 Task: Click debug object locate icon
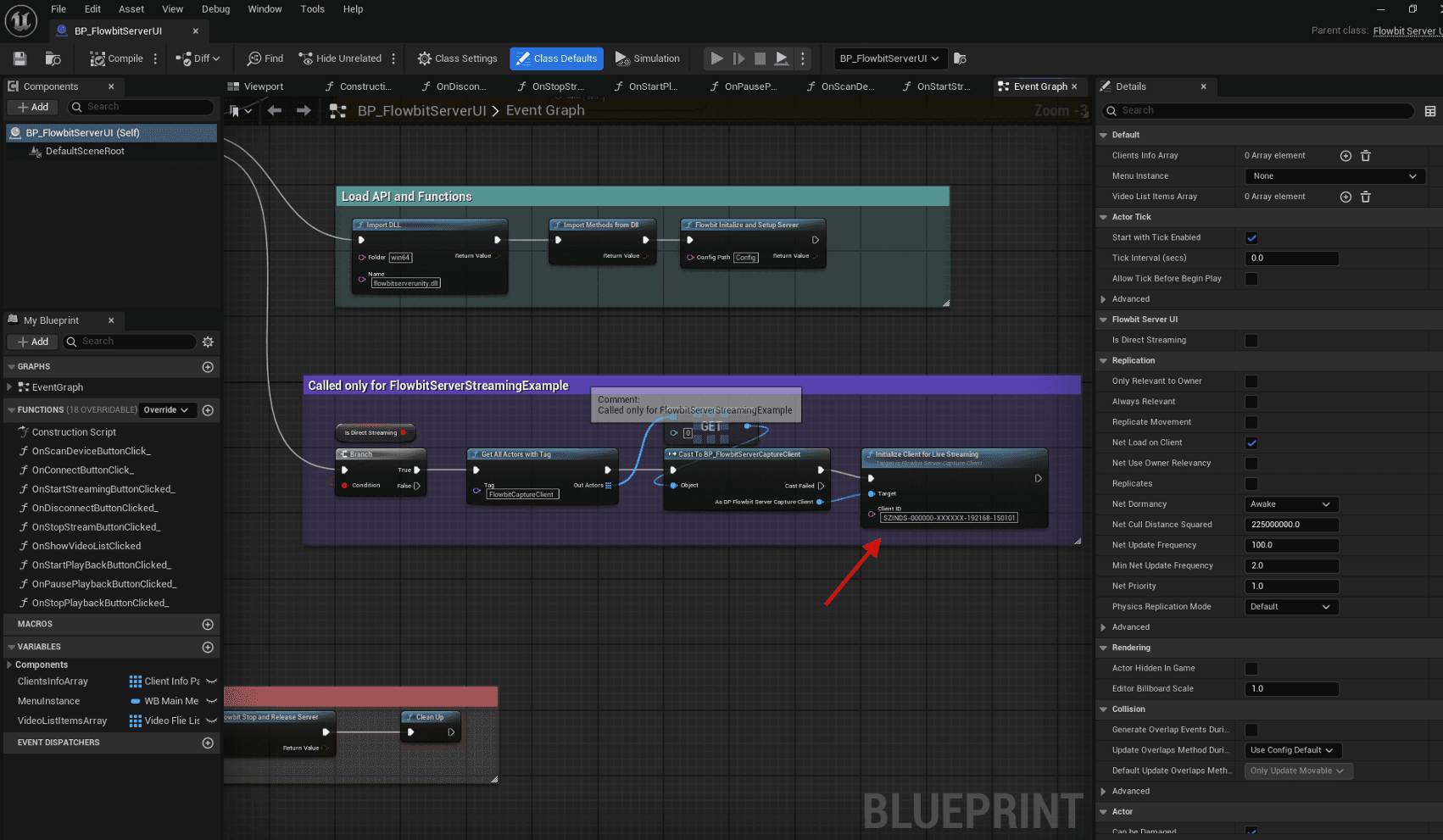[x=960, y=58]
